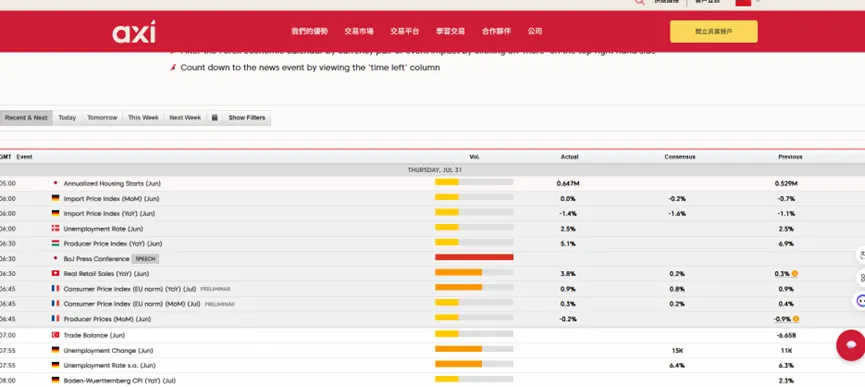Click German flag beside Import Price Index (MoM)
This screenshot has height=387, width=865.
point(55,198)
